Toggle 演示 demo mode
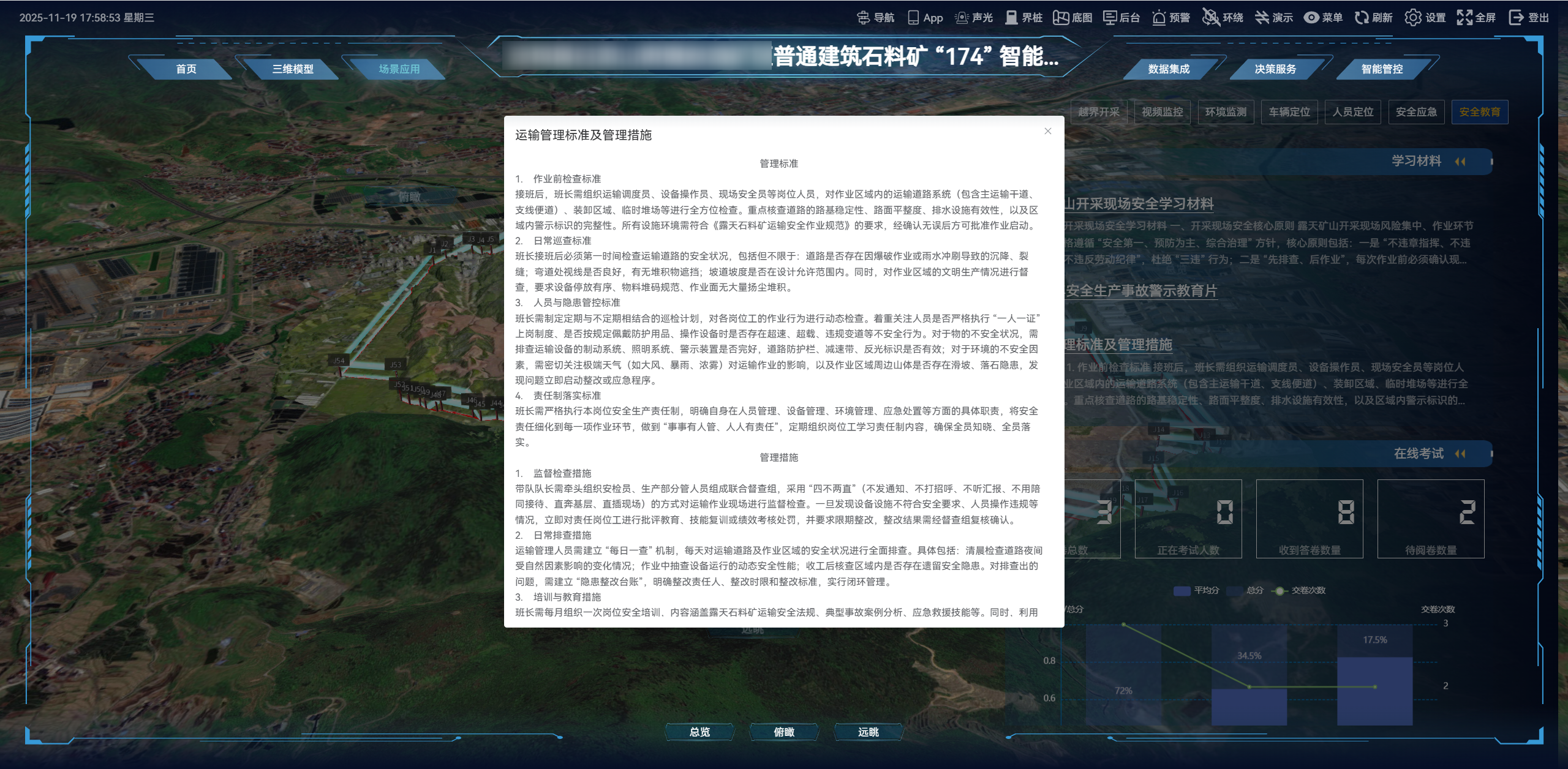Viewport: 1568px width, 769px height. pos(1262,18)
